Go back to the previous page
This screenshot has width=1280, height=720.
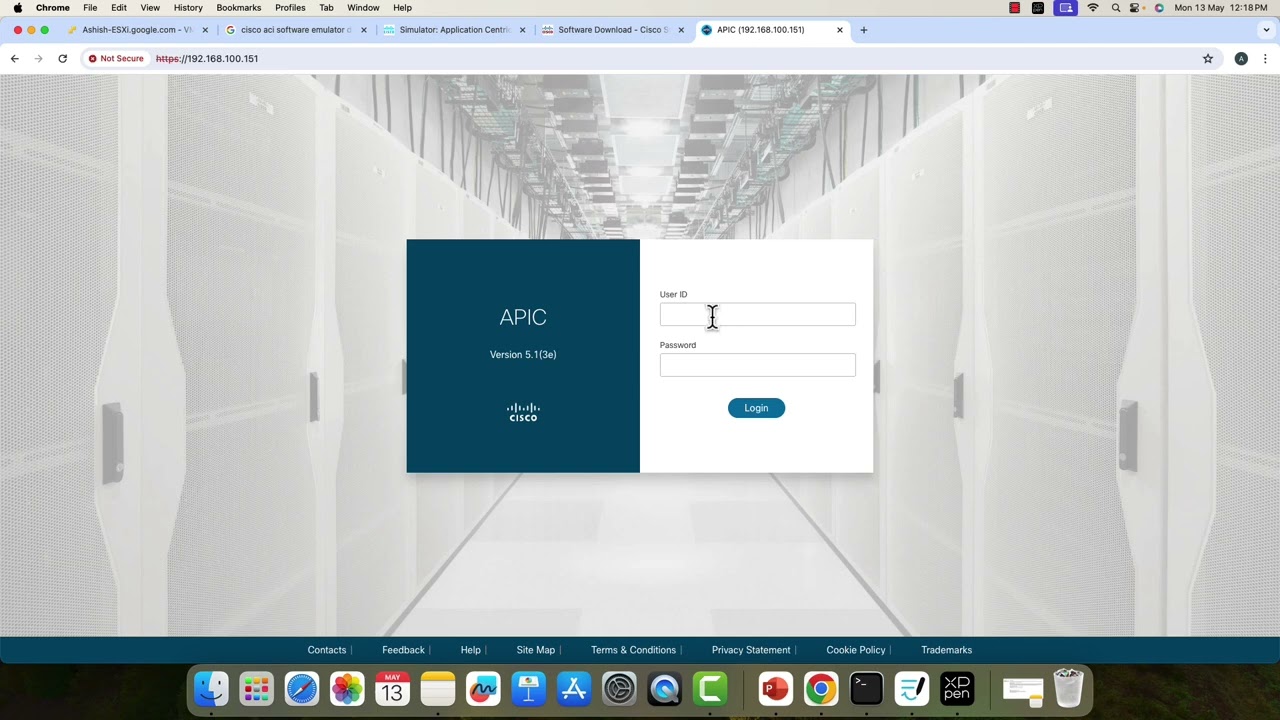[x=14, y=59]
